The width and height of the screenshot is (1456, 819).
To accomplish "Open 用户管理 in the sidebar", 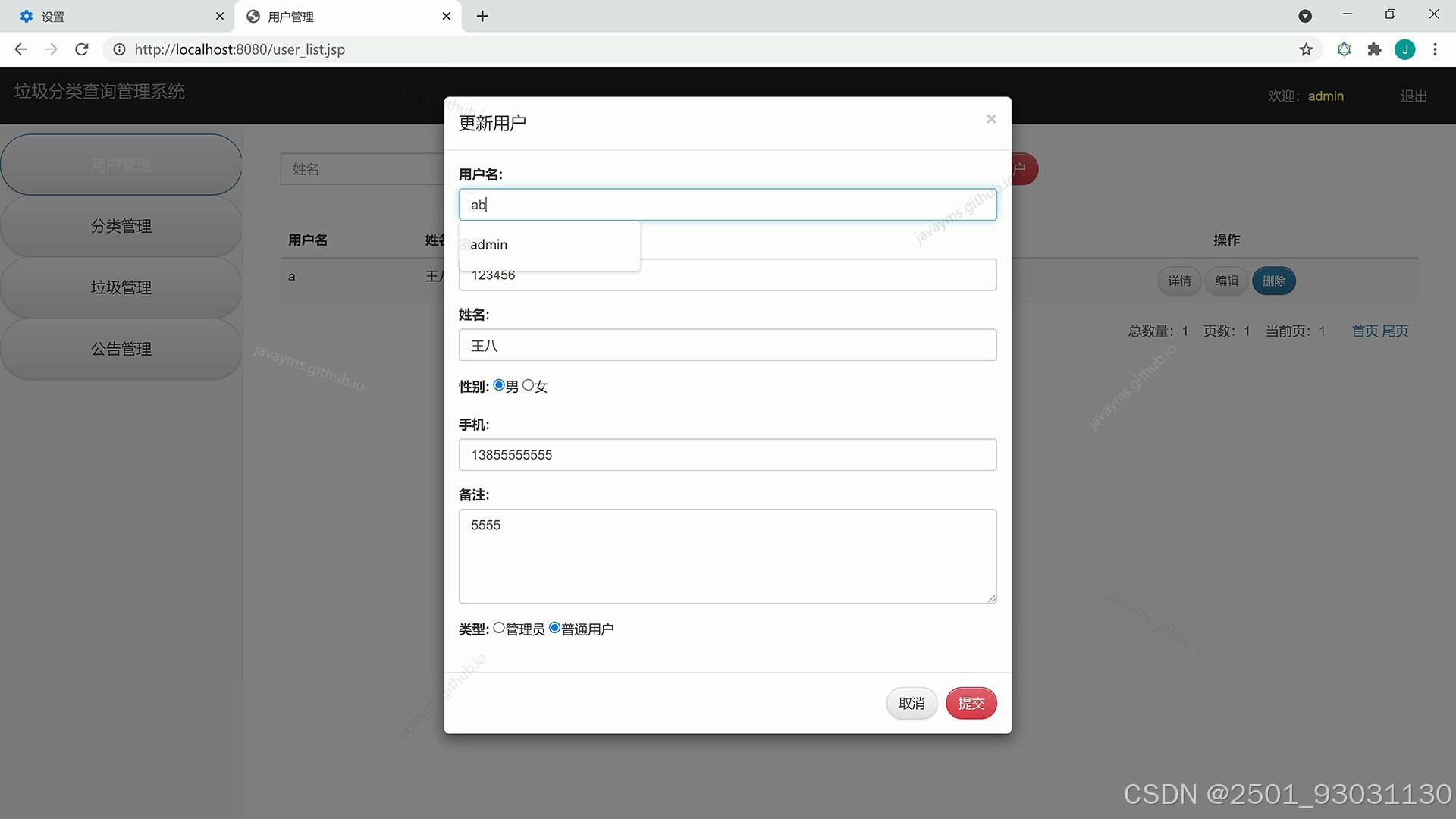I will click(121, 165).
